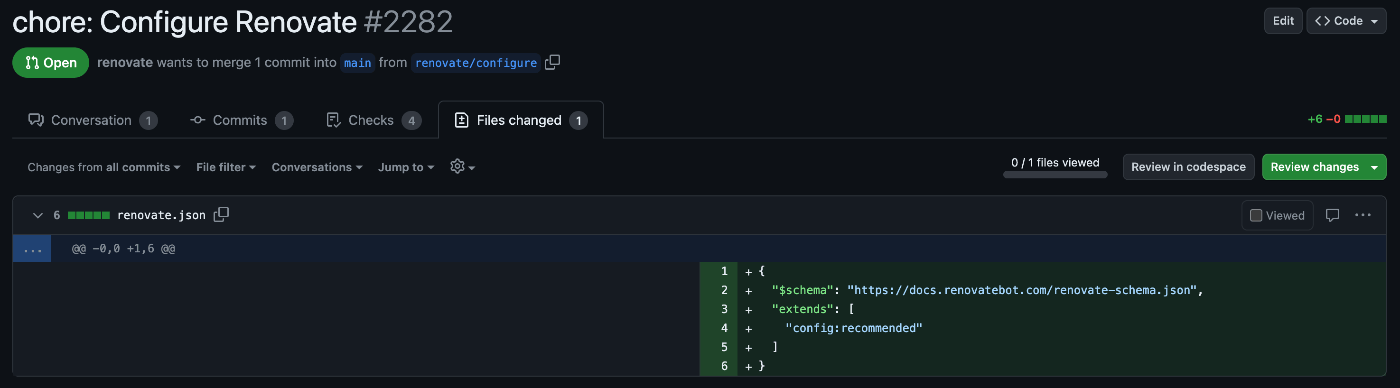Mark renovate.json as Viewed

click(1277, 215)
